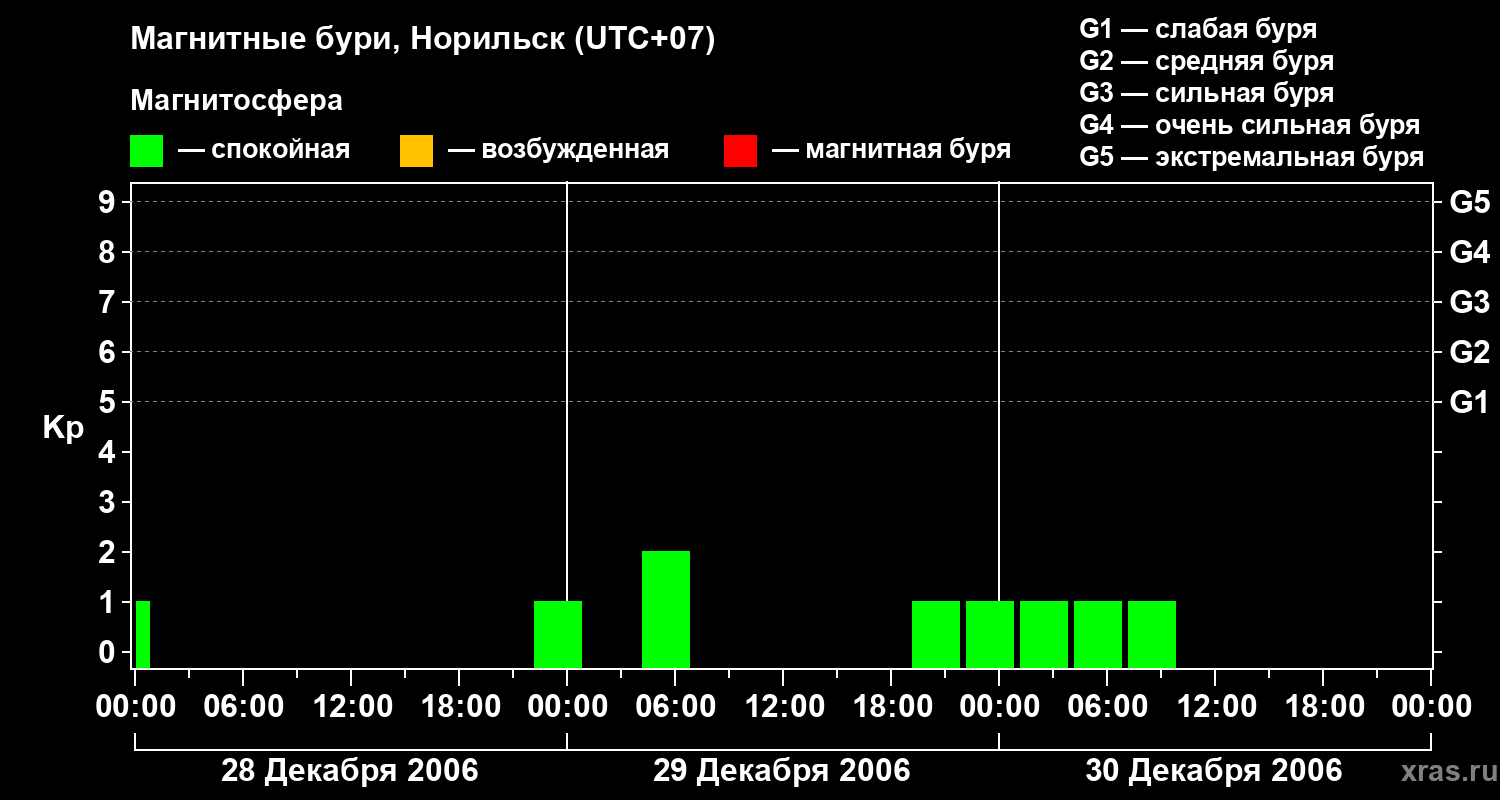1500x800 pixels.
Task: Click the 'Kp' y-axis title
Action: [x=63, y=429]
